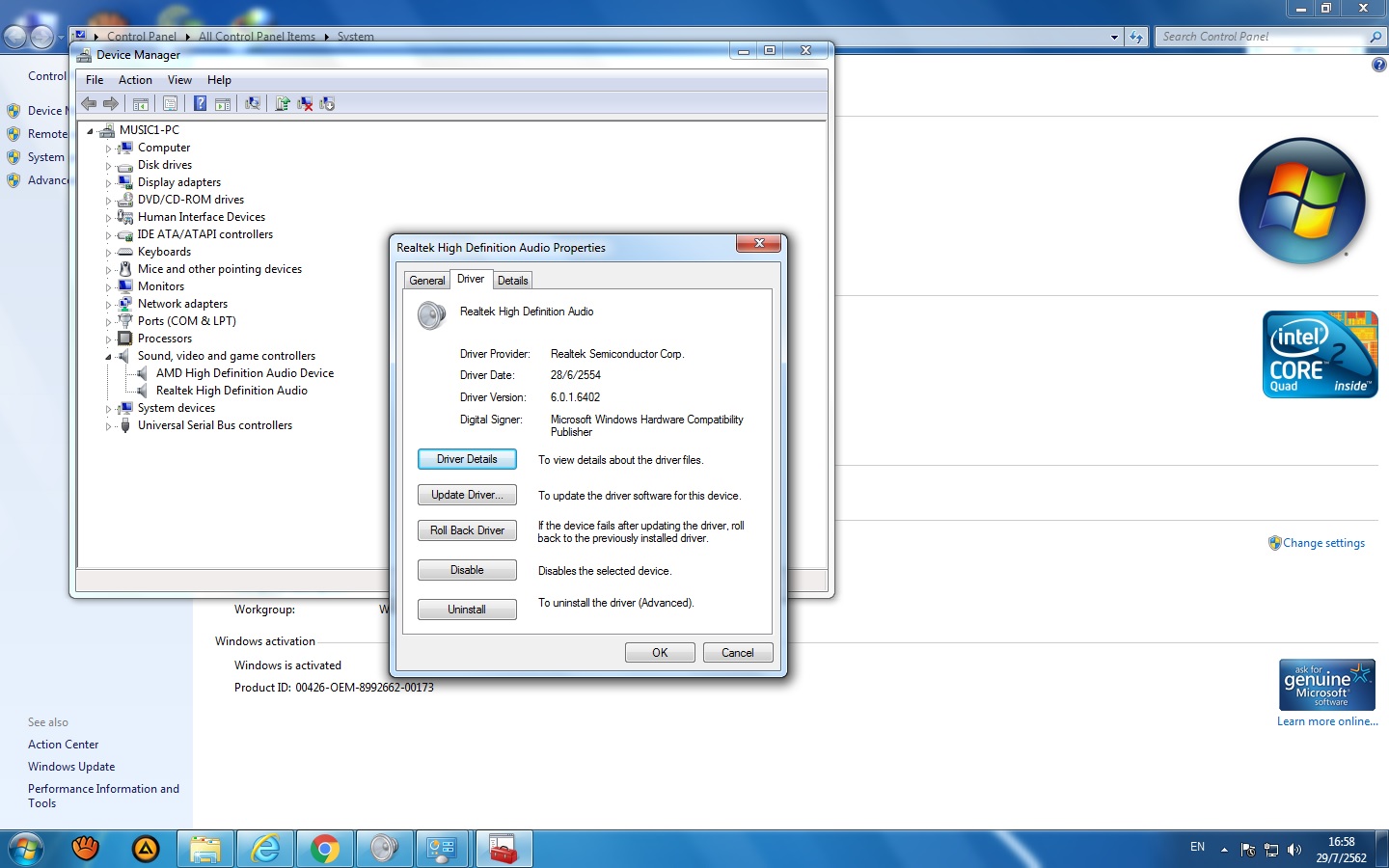Viewport: 1389px width, 868px height.
Task: Open the Windows Update link
Action: [71, 767]
